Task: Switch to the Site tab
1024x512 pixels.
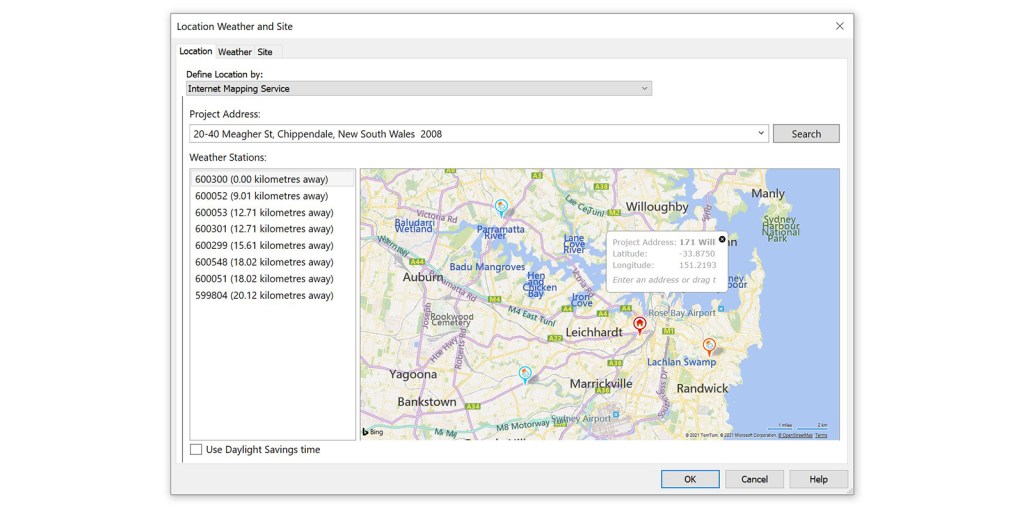Action: click(x=264, y=52)
